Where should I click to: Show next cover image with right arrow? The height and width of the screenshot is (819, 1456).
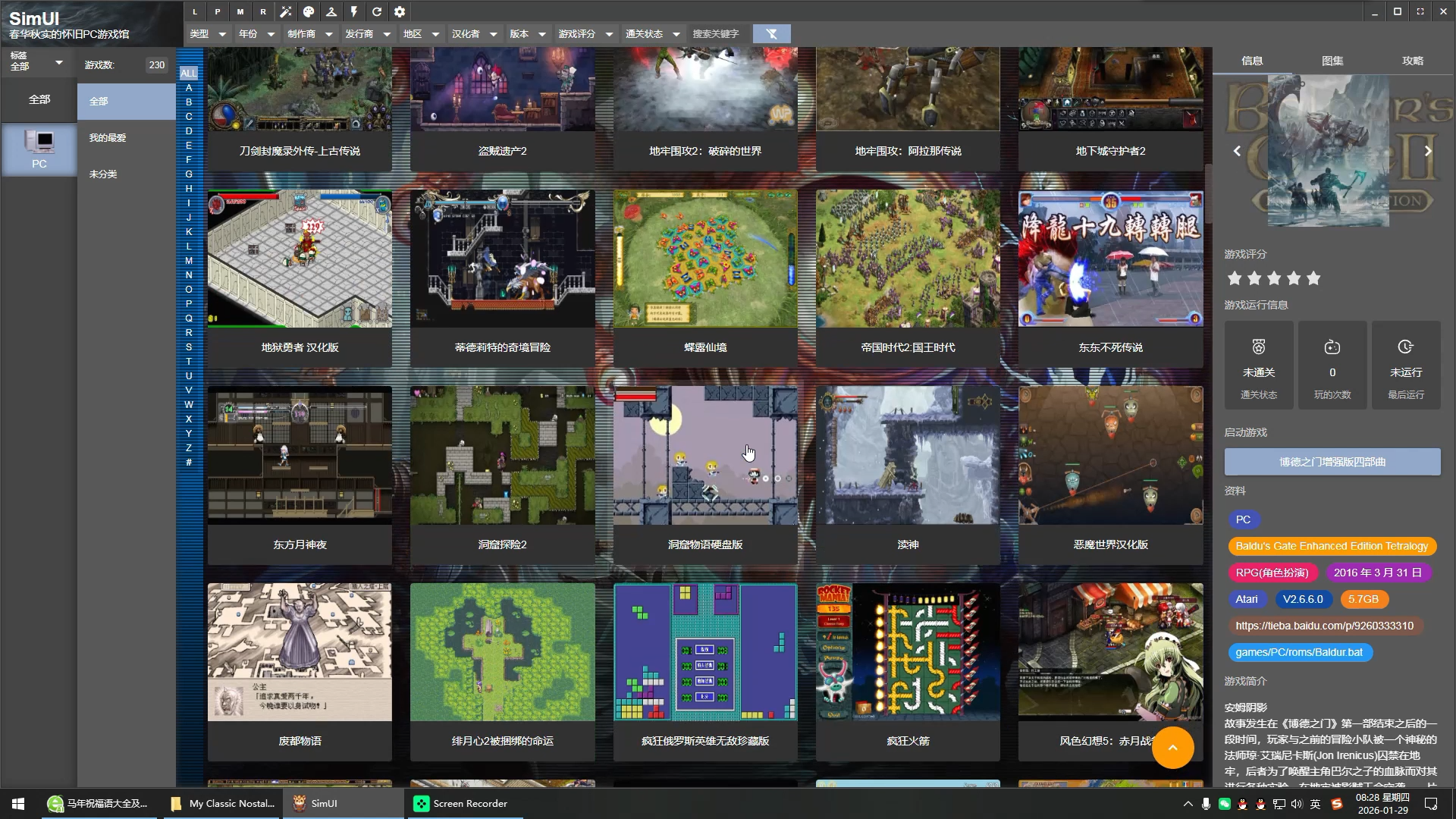(1427, 151)
